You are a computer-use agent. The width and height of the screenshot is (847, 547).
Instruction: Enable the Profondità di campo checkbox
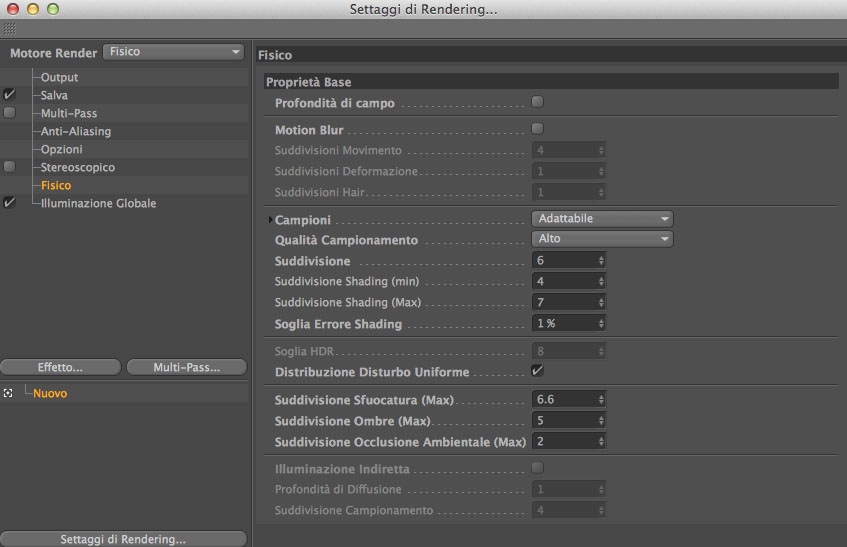[538, 102]
